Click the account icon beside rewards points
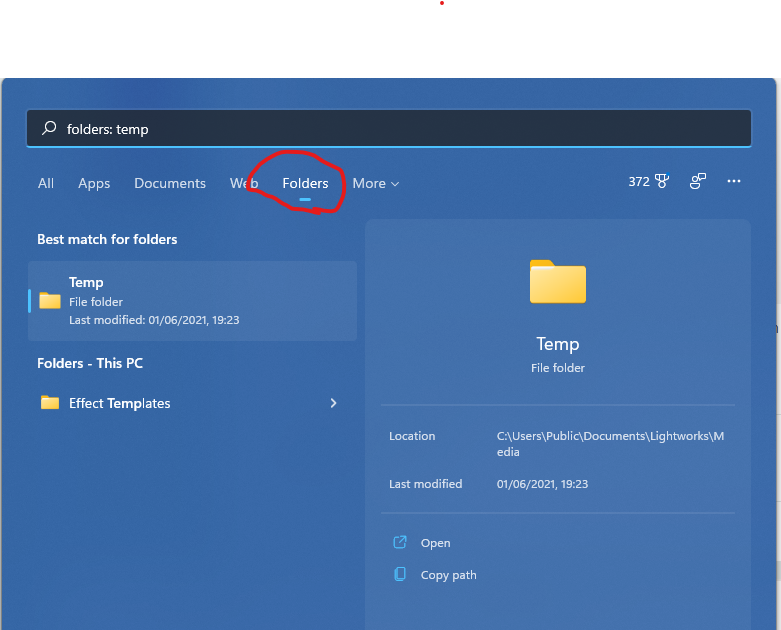This screenshot has width=781, height=630. [698, 182]
